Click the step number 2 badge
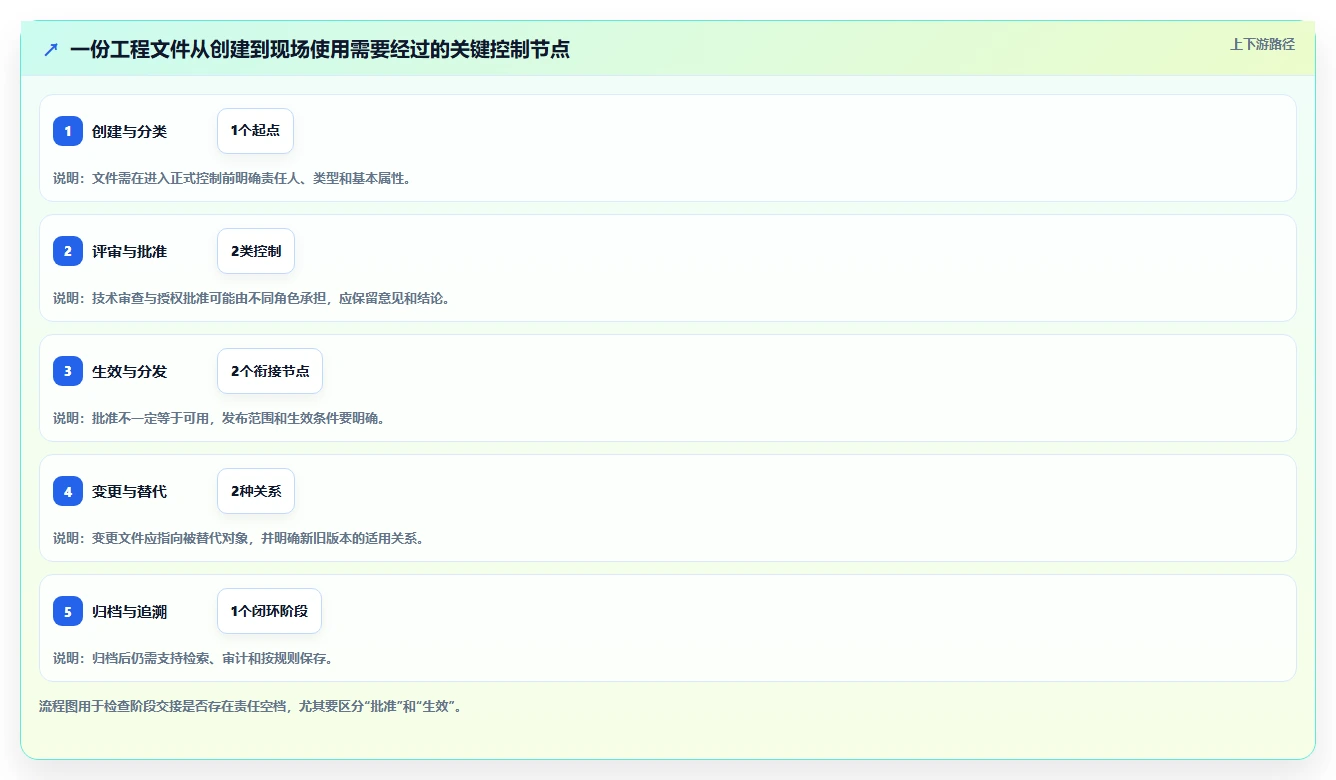Screen dimensions: 1336x780 pos(68,251)
